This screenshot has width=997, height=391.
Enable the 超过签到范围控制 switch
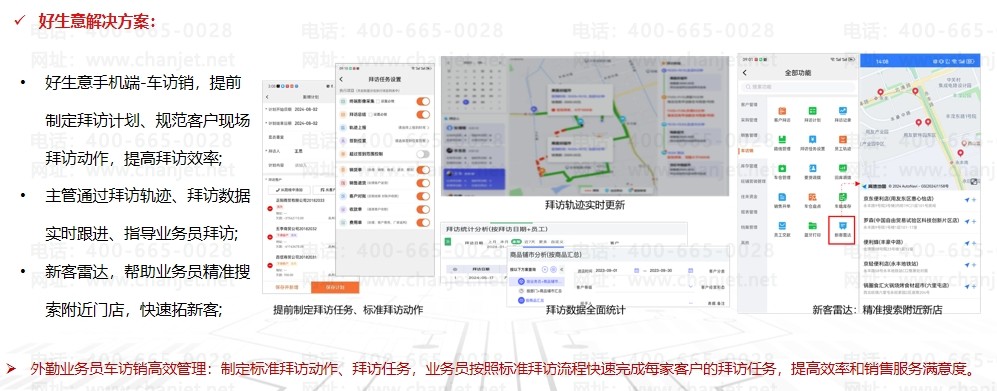(422, 154)
